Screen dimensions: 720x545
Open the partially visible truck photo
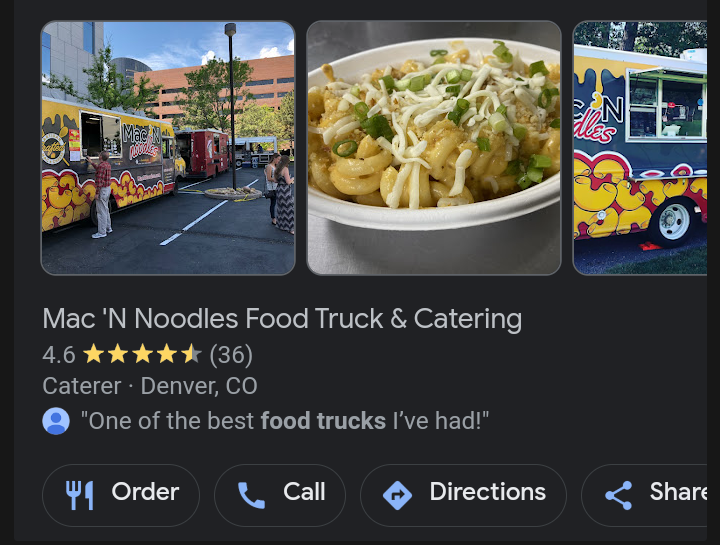(640, 148)
